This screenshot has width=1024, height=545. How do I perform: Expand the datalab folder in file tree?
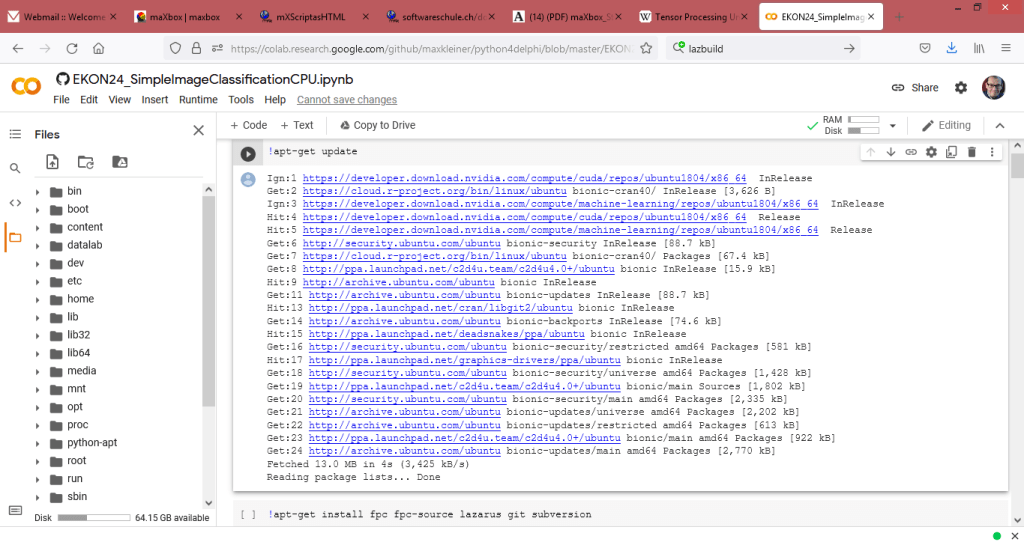[38, 246]
